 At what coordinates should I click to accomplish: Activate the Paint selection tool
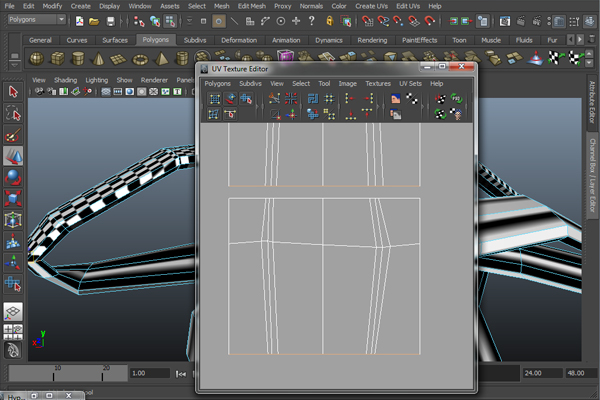(x=13, y=135)
